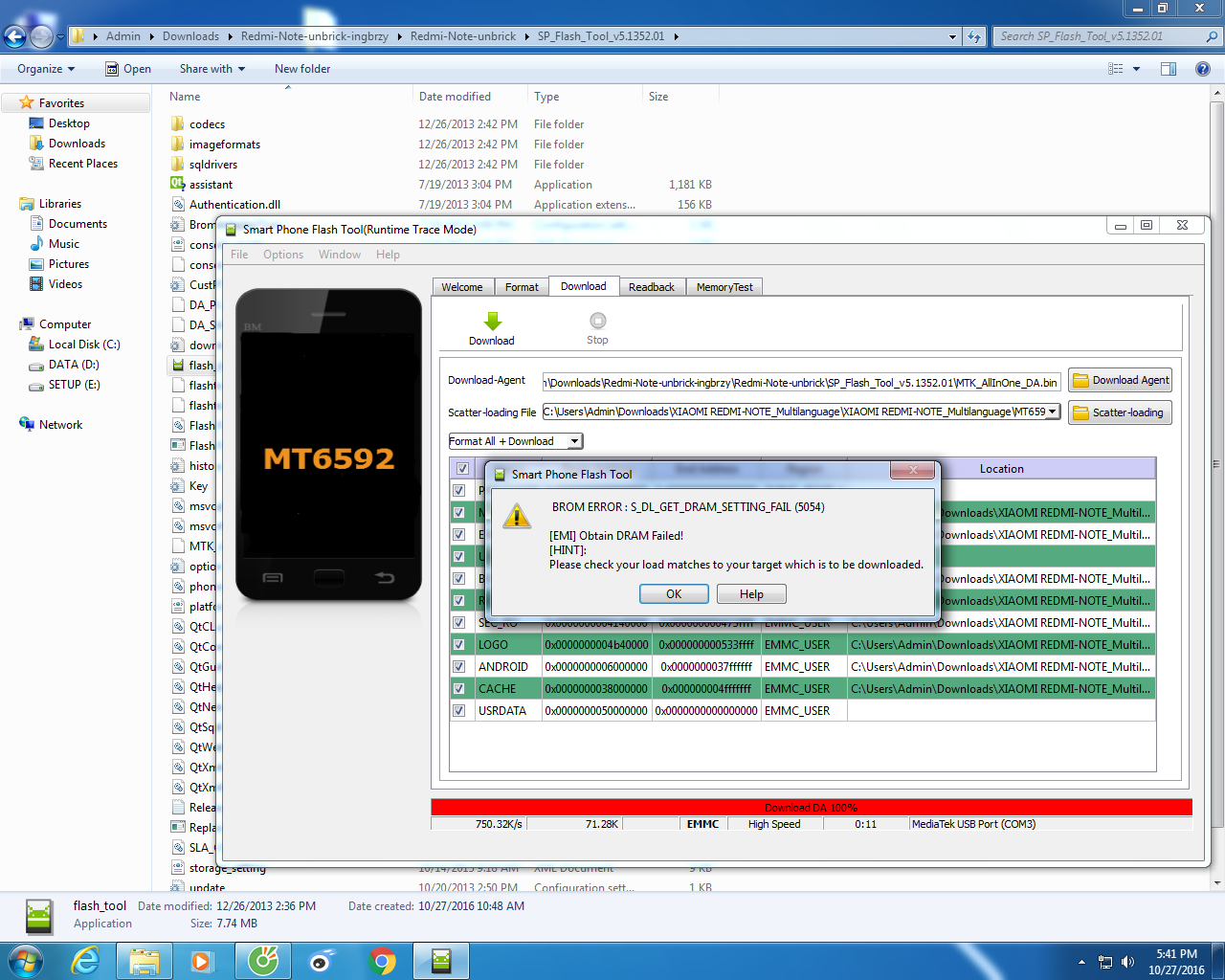Open the Organize dropdown in Explorer
1225x980 pixels.
(46, 69)
